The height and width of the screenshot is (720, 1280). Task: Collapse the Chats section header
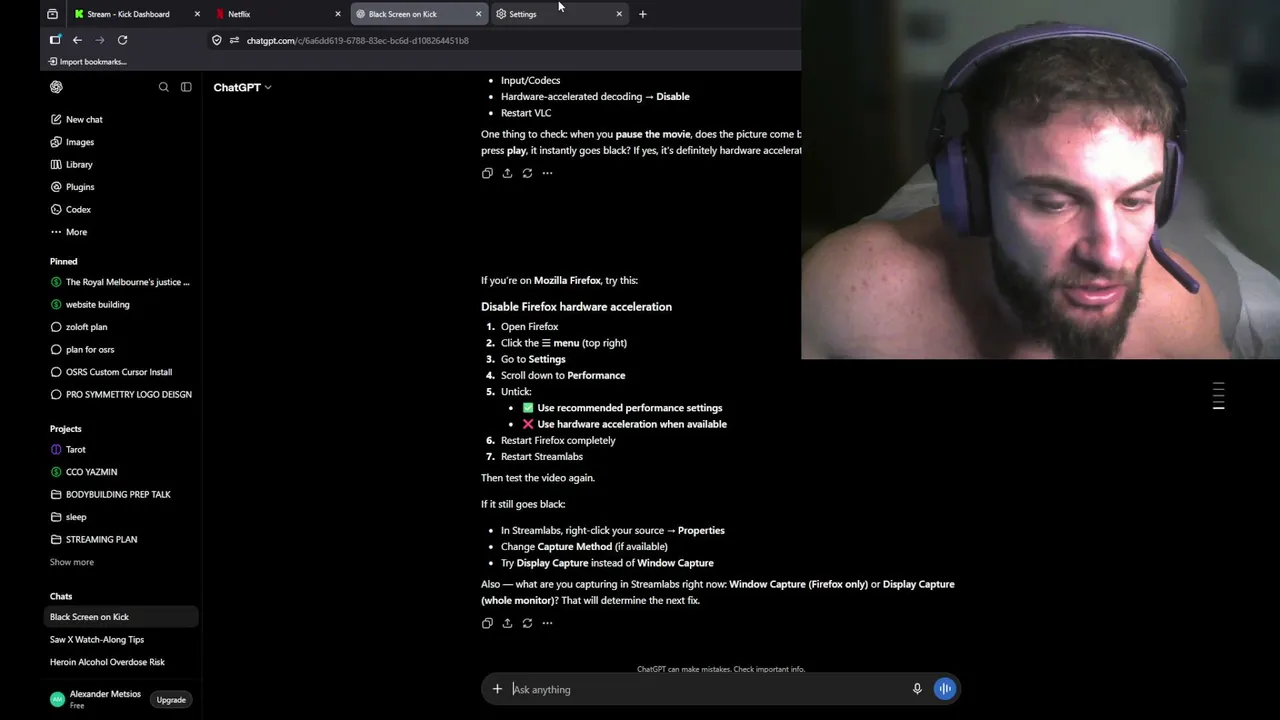tap(61, 596)
